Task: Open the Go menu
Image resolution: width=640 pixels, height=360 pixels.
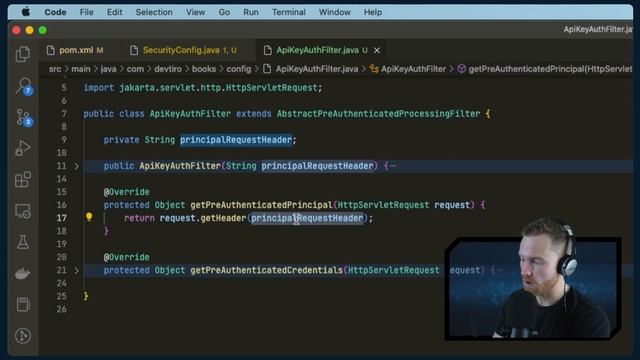Action: (224, 12)
